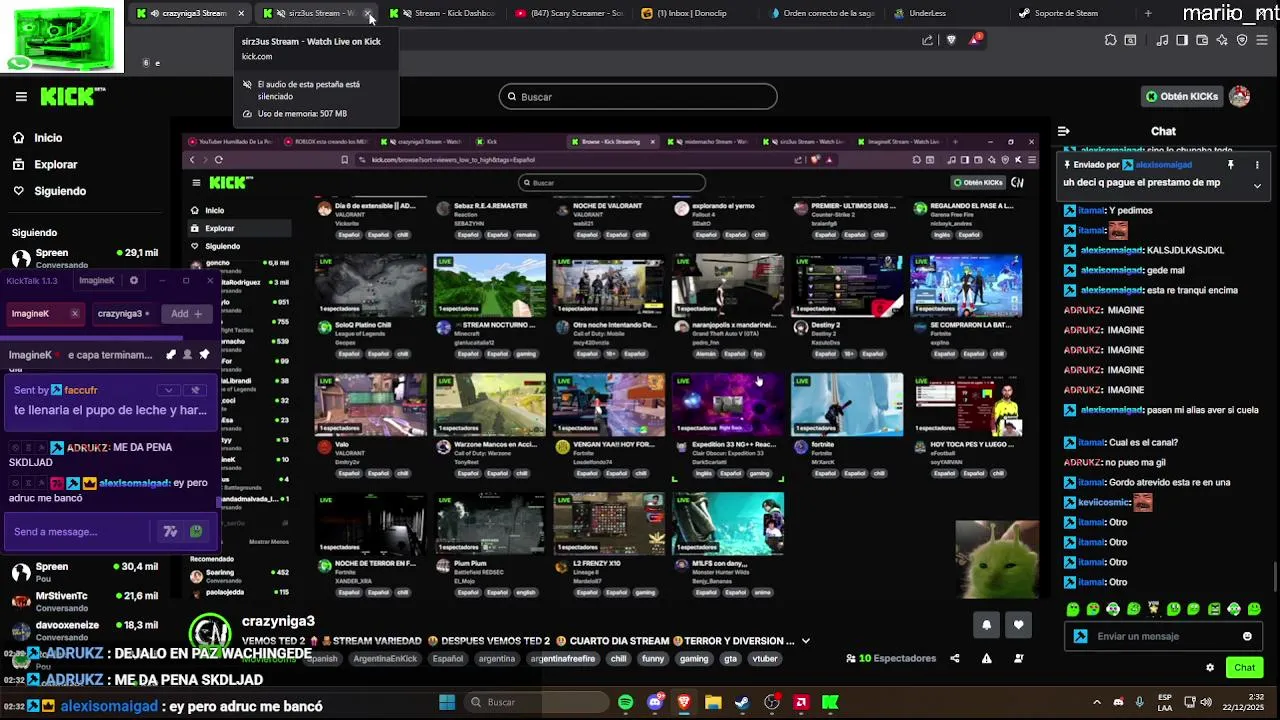Open Brave VPN shield icon
Viewport: 1280px width, 720px height.
click(1243, 40)
